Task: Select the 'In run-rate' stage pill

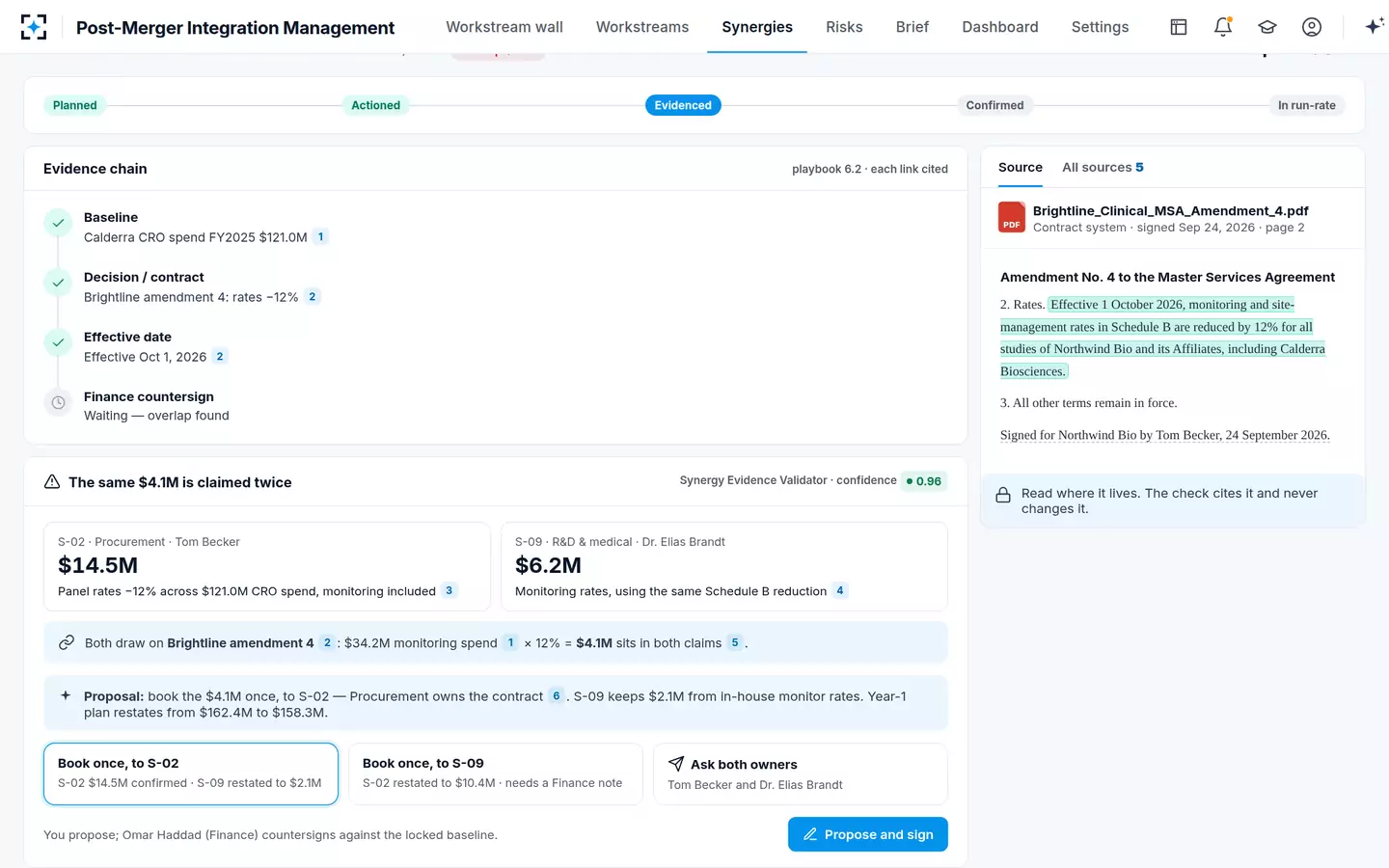Action: [1307, 105]
